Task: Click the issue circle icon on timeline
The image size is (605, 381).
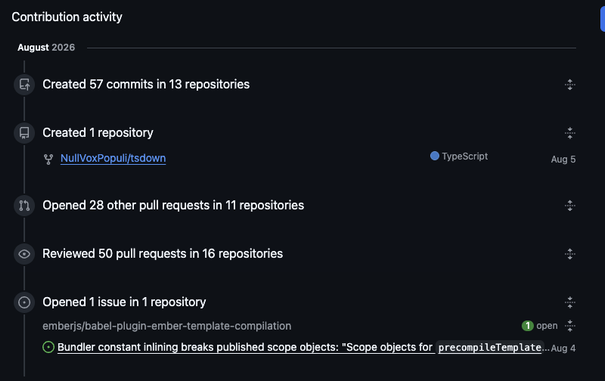Action: [x=24, y=302]
